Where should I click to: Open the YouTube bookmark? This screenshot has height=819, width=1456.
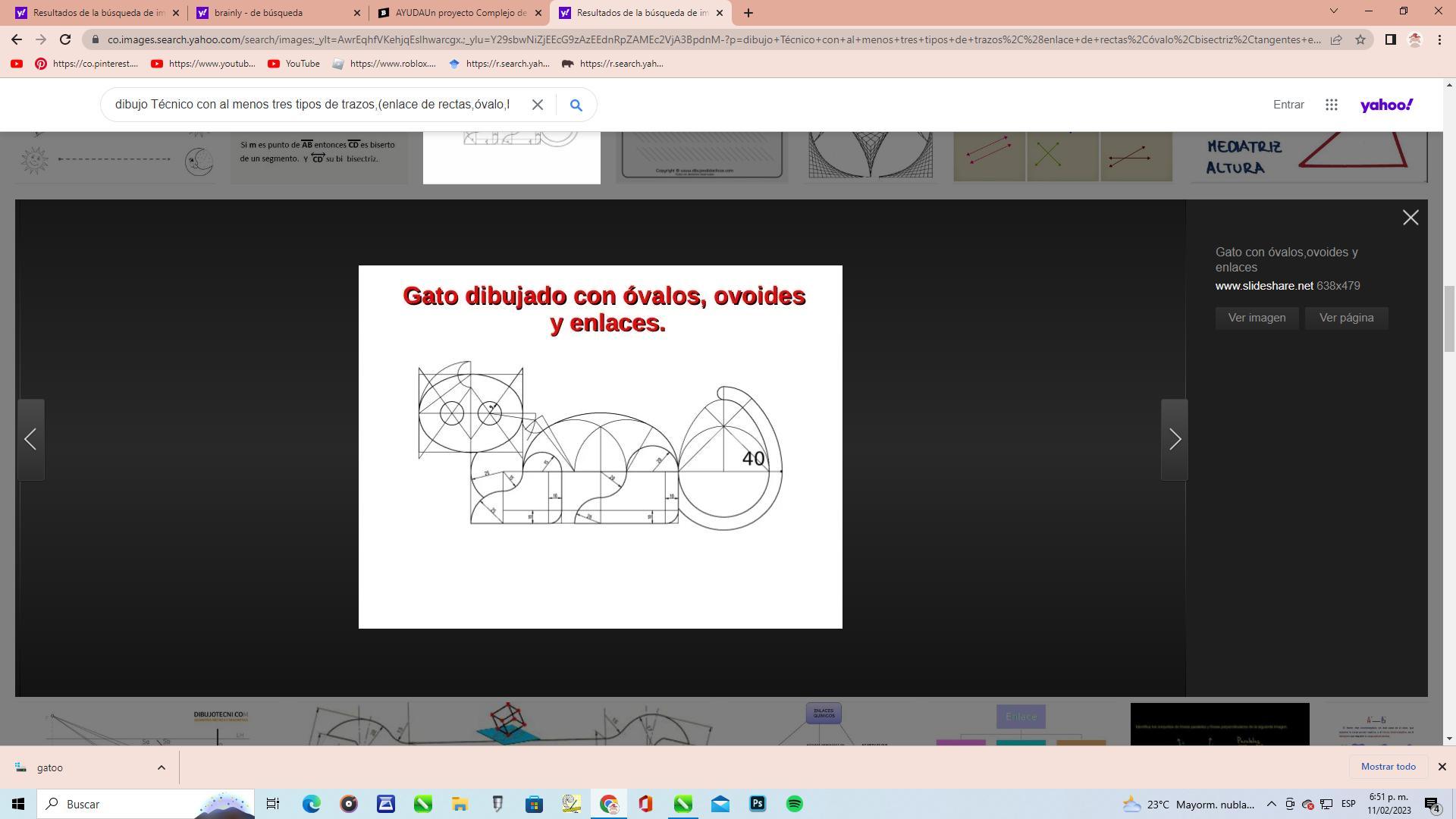point(294,64)
